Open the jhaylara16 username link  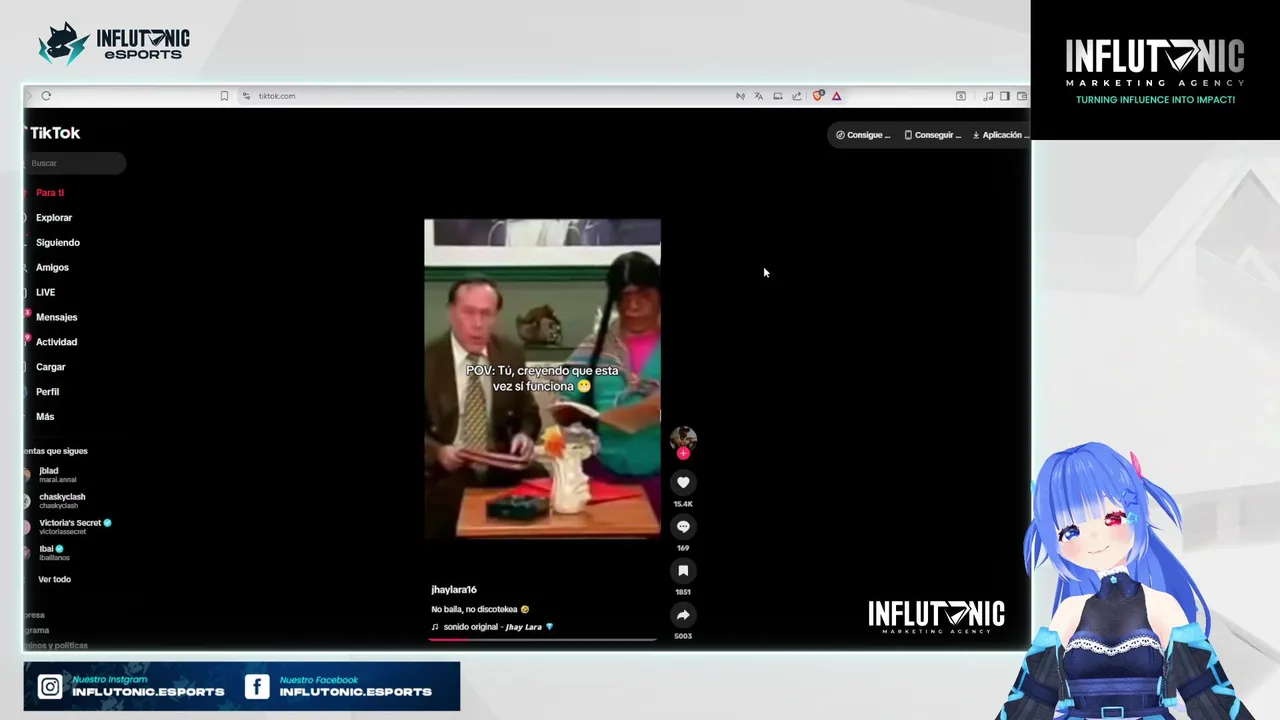(454, 590)
